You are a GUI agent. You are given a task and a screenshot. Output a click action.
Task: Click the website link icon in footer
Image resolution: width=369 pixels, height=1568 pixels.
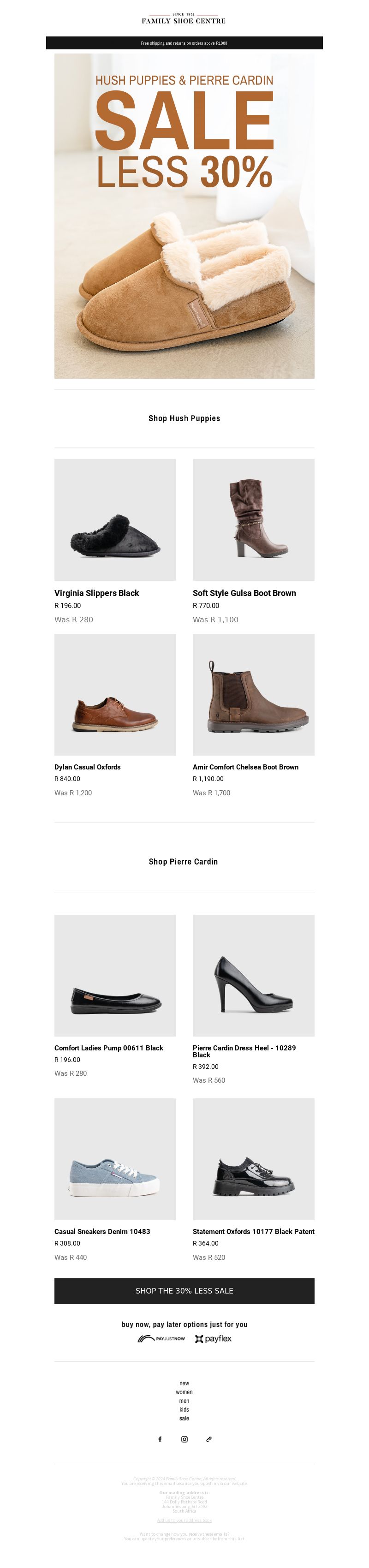209,1439
